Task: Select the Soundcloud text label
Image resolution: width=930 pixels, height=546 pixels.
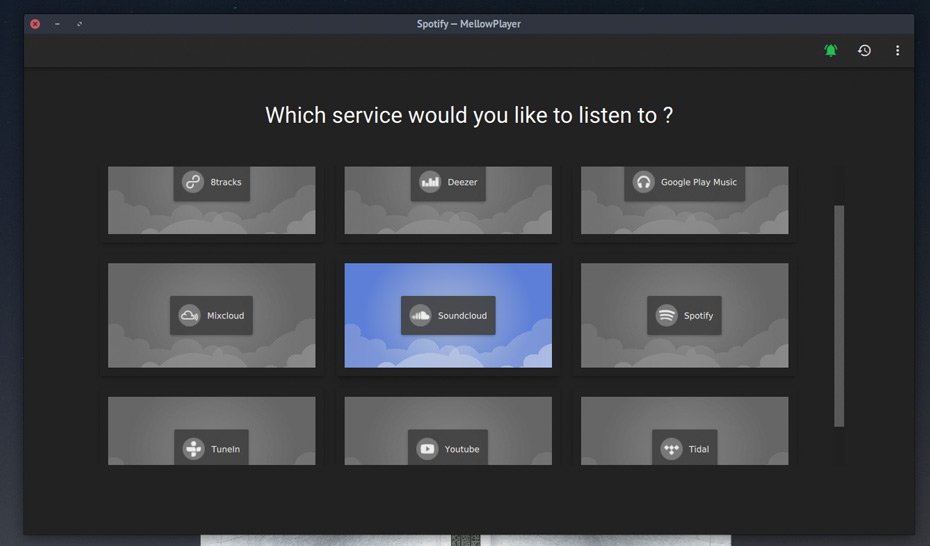Action: pos(462,316)
